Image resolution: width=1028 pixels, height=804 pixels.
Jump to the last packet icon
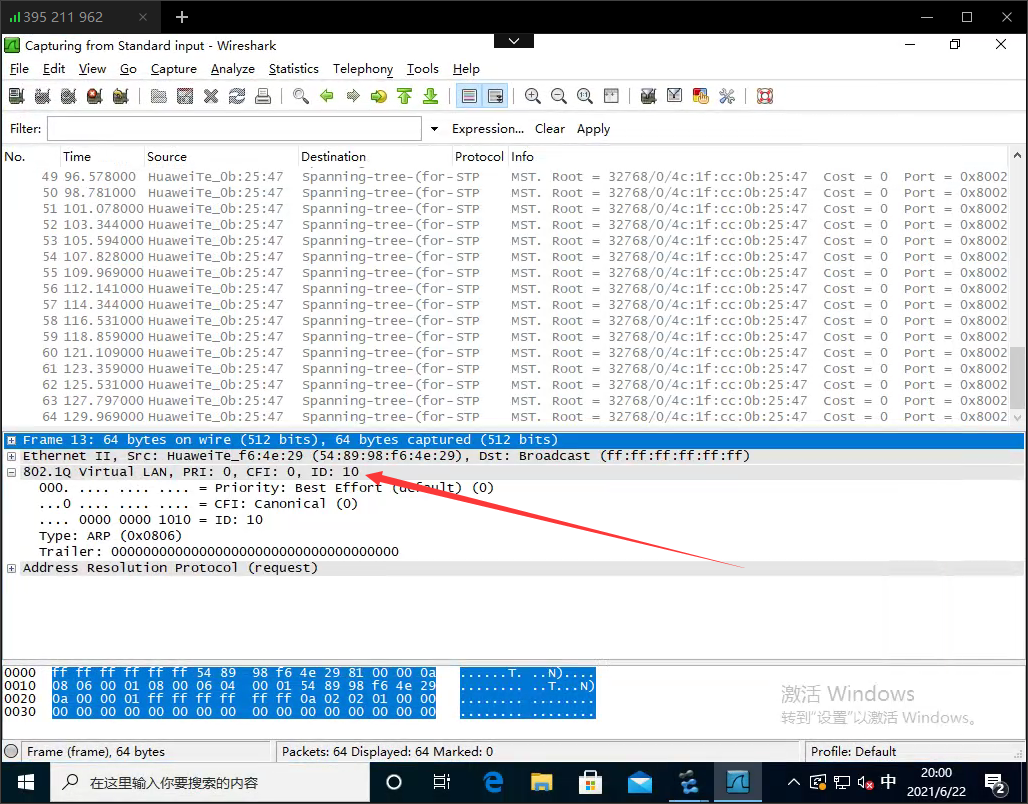coord(431,96)
